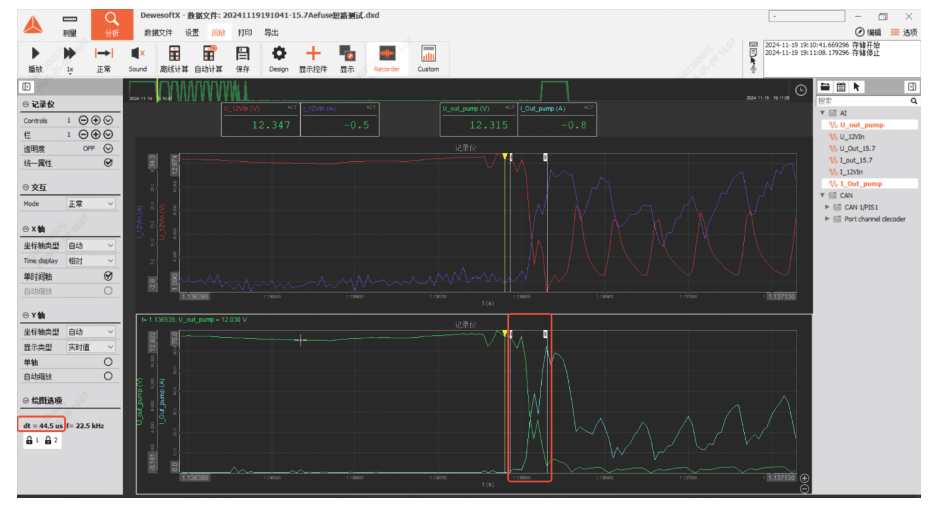
Task: Enable the Y-axis 自动缩放 option
Action: [x=108, y=377]
